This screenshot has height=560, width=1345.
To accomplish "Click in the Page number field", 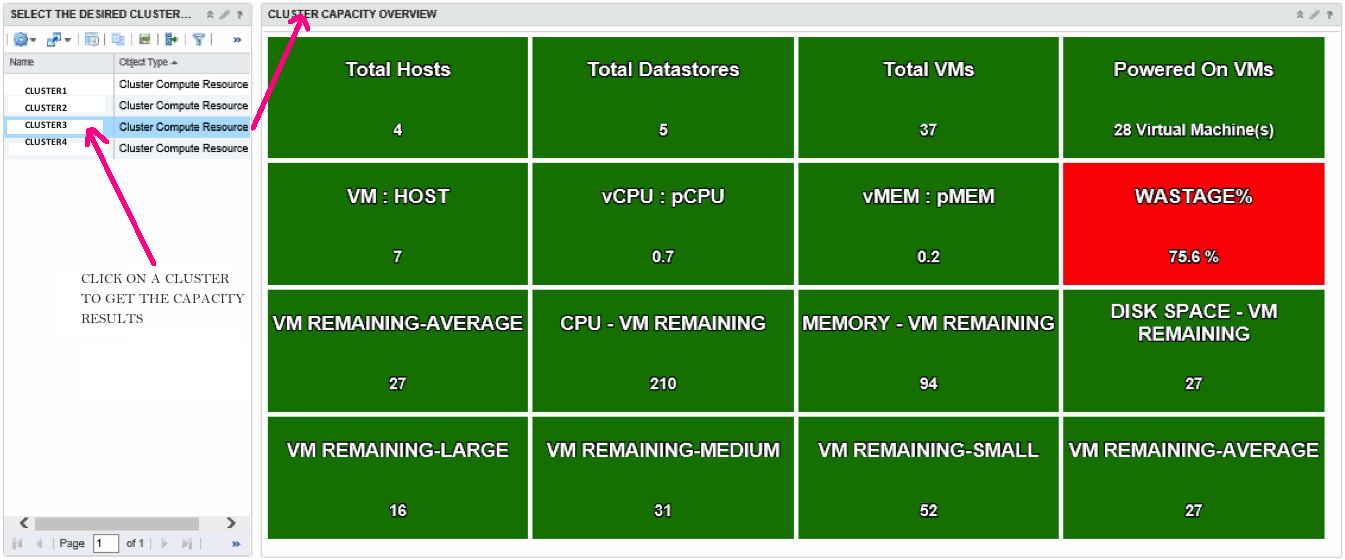I will [x=105, y=543].
